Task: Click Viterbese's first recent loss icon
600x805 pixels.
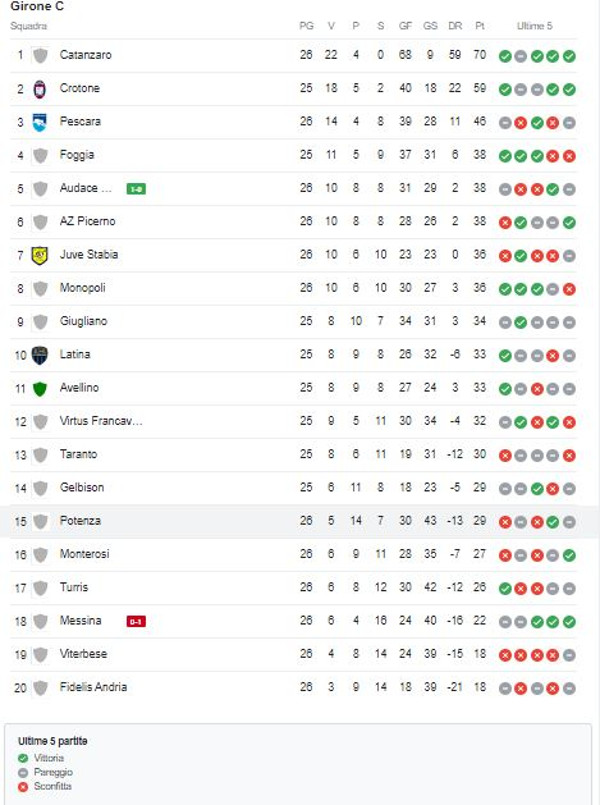Action: pos(505,655)
